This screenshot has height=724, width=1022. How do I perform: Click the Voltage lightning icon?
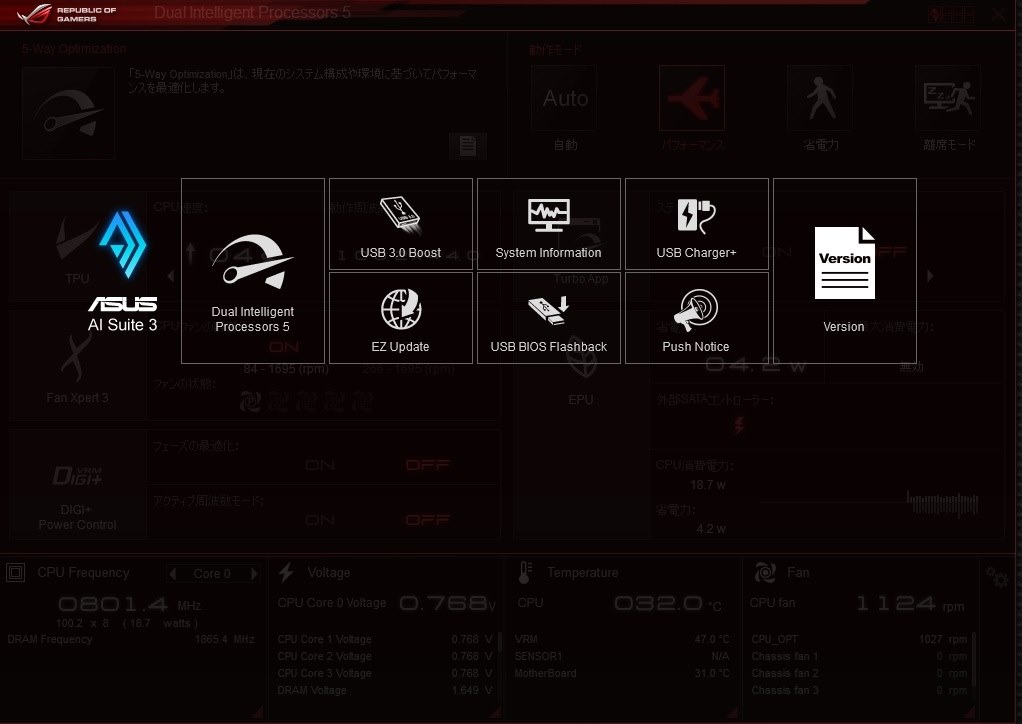pyautogui.click(x=286, y=573)
